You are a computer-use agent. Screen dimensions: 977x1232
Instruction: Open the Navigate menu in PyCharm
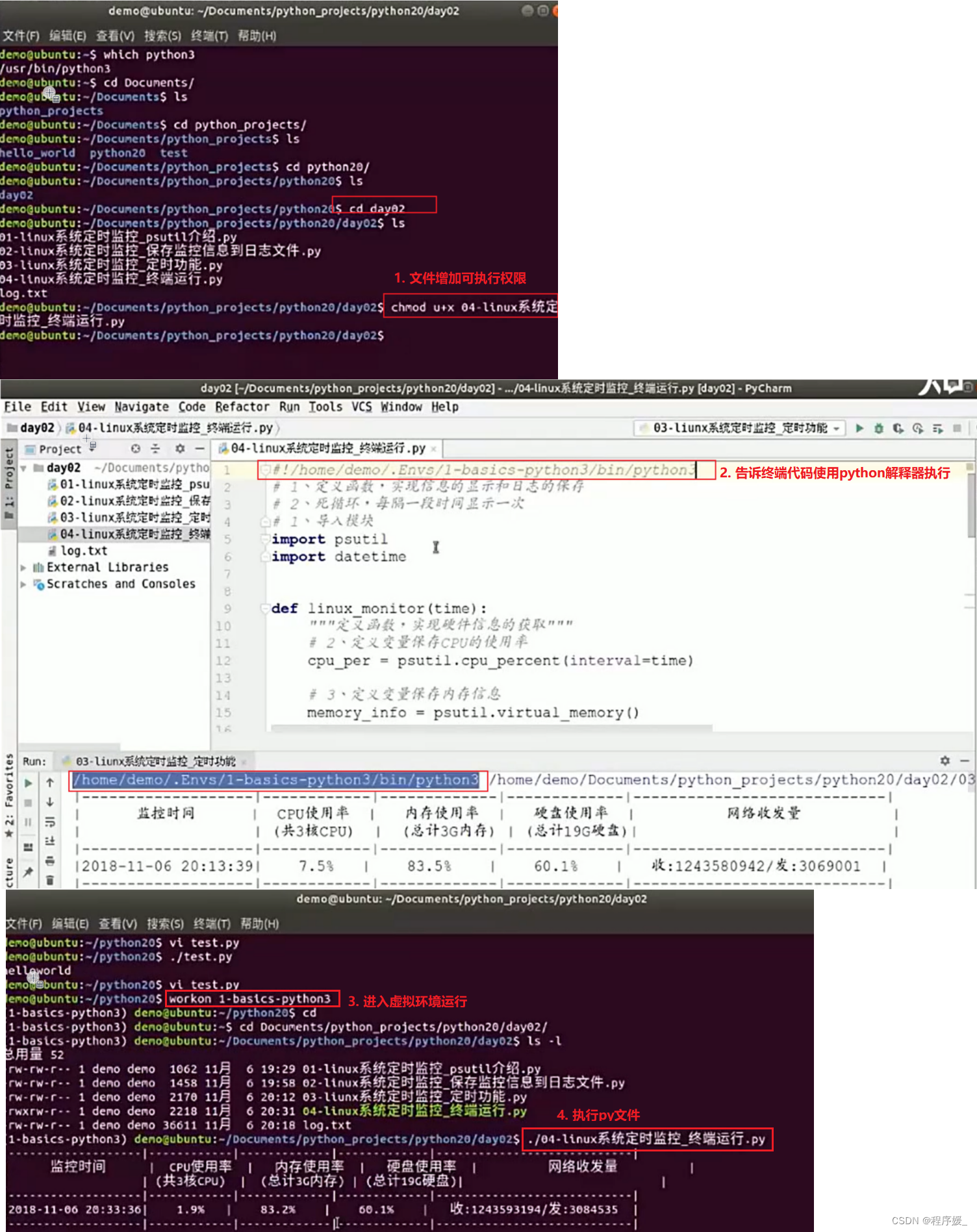point(142,407)
